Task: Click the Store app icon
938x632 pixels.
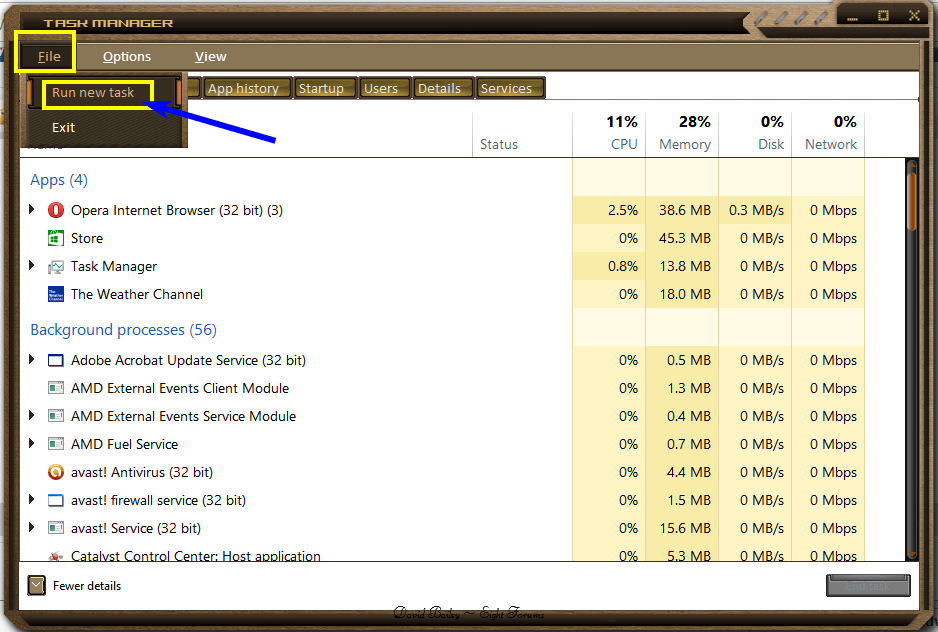Action: click(x=56, y=238)
